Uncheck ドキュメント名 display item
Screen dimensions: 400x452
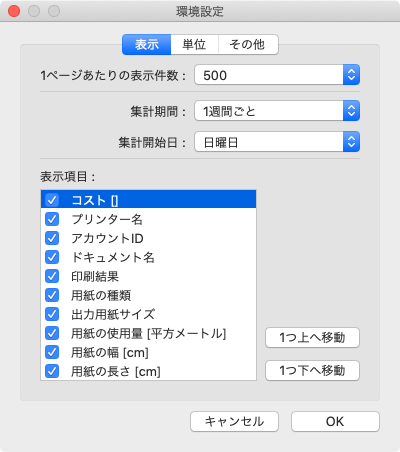(x=52, y=257)
